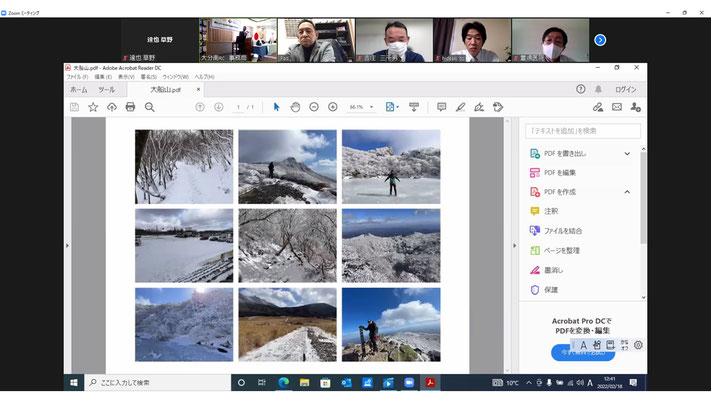The height and width of the screenshot is (400, 711).
Task: Select the snowy forest path photo
Action: [x=184, y=167]
